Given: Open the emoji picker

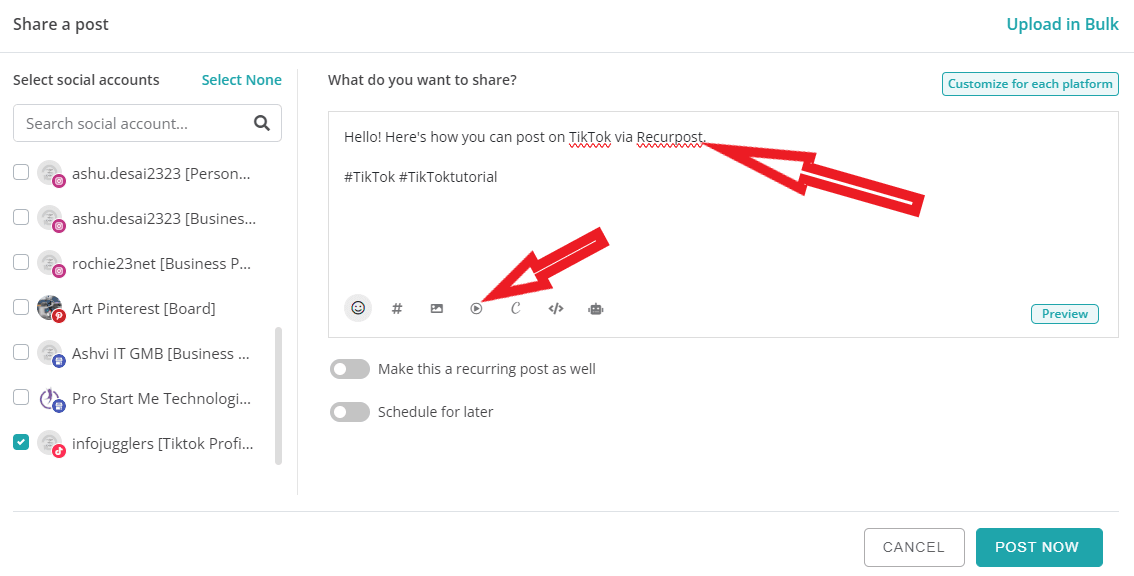Looking at the screenshot, I should click(358, 309).
